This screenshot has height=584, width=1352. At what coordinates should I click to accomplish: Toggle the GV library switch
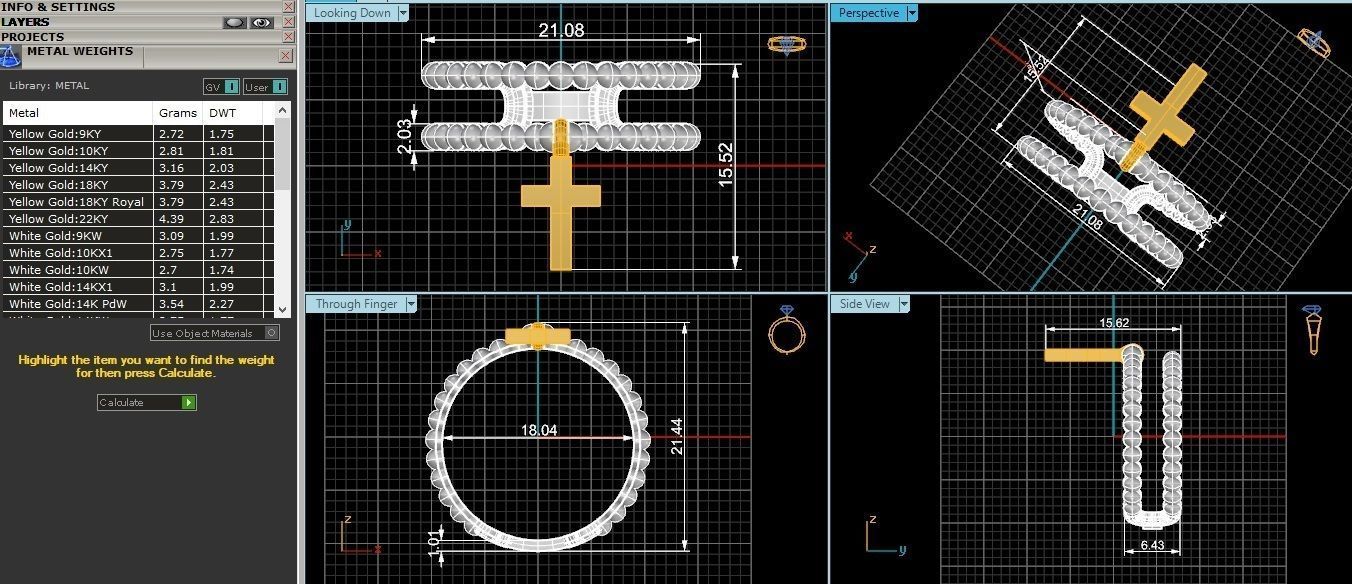221,87
